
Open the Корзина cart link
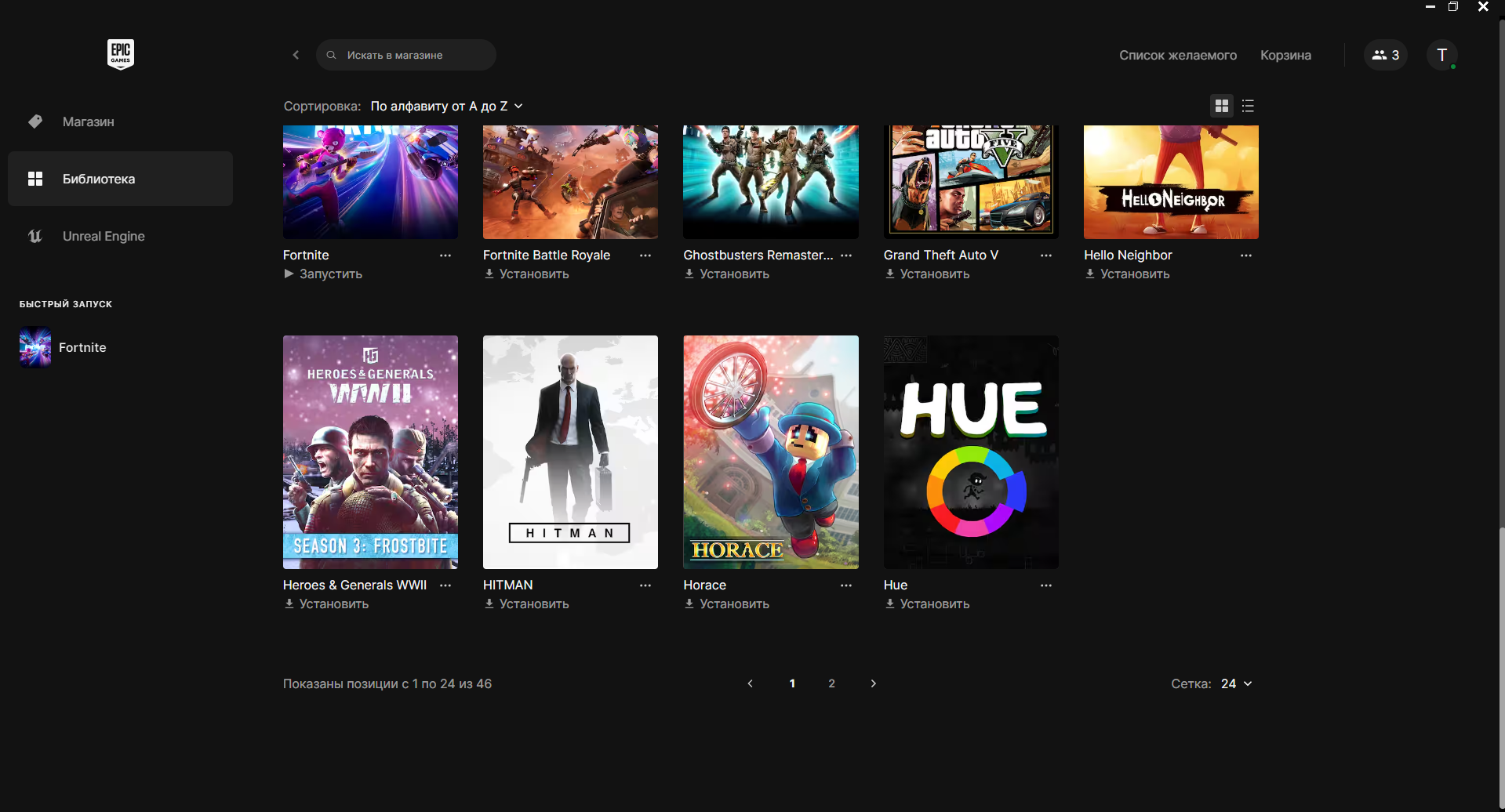click(x=1285, y=55)
